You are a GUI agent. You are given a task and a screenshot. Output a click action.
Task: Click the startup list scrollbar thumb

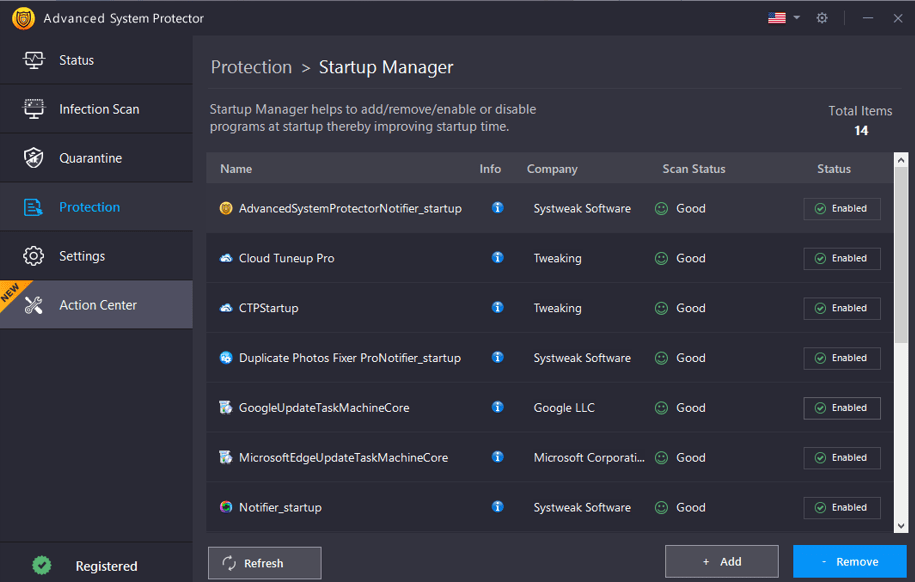pyautogui.click(x=900, y=255)
